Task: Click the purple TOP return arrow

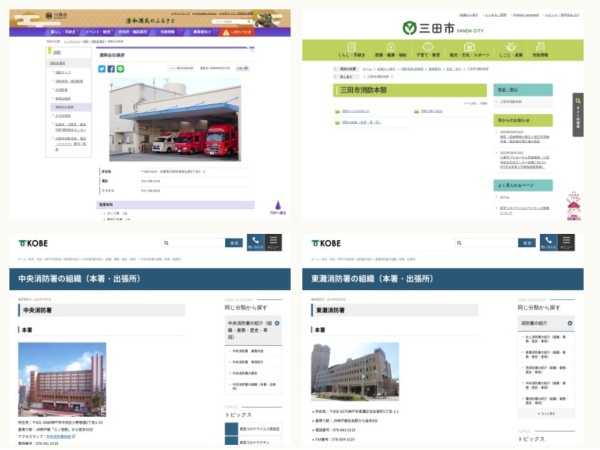Action: tap(278, 207)
